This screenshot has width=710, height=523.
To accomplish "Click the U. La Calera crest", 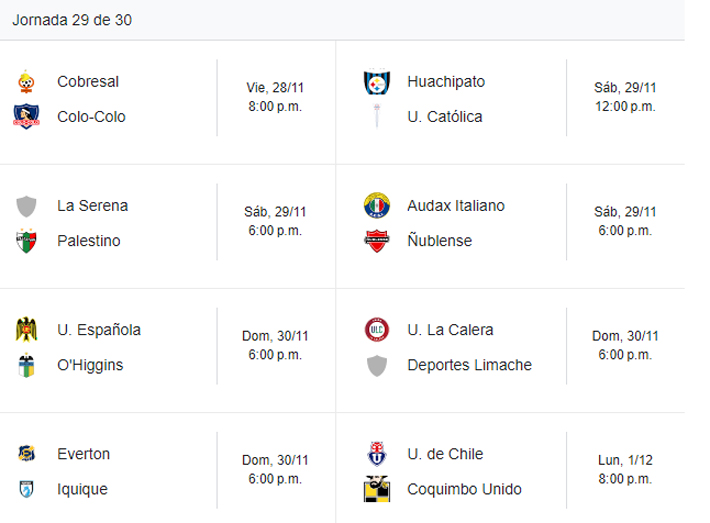I will click(376, 329).
